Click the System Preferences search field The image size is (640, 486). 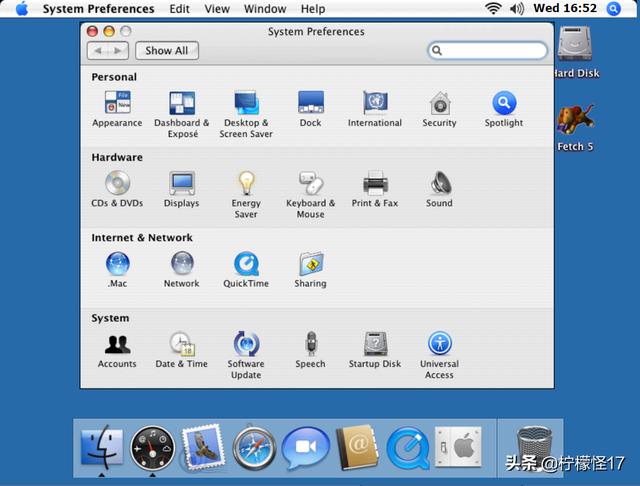tap(488, 50)
